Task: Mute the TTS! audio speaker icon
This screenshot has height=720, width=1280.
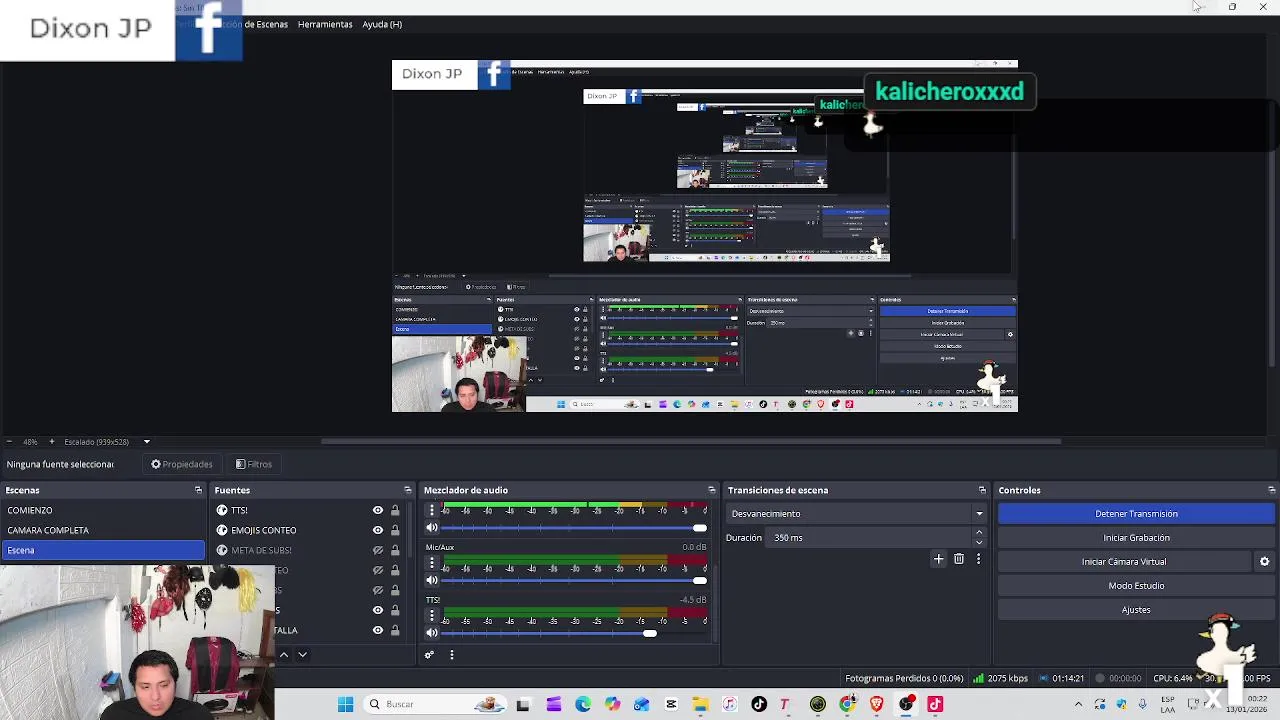Action: pos(432,632)
